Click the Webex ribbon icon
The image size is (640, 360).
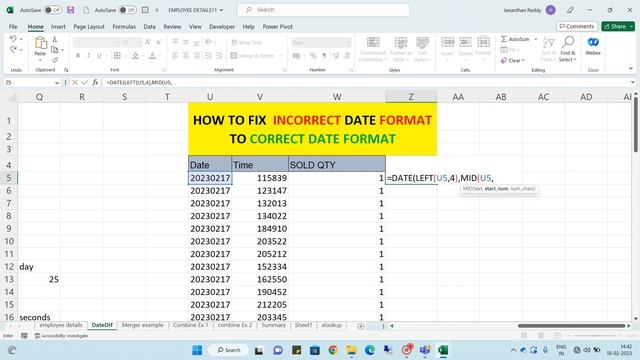click(x=593, y=46)
